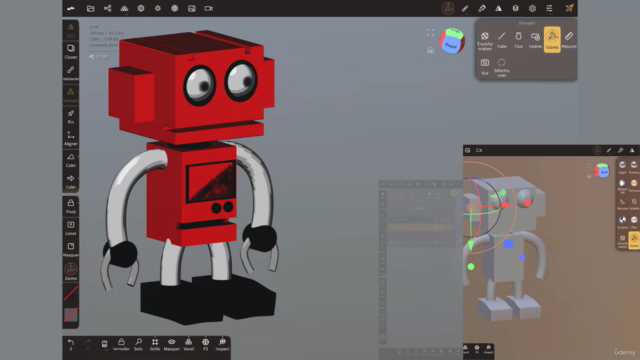Open the Layers stack icon menu
The image size is (640, 360).
click(x=516, y=8)
